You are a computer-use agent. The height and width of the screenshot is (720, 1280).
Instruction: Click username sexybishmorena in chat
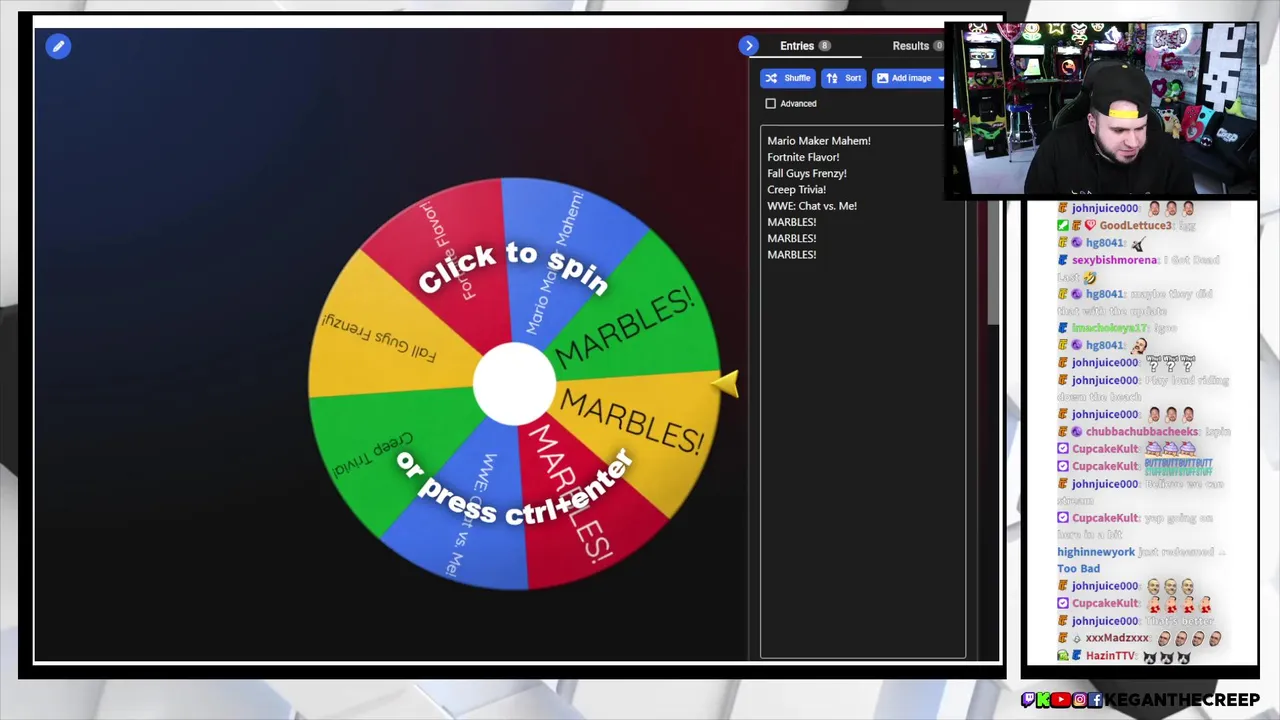[1114, 260]
